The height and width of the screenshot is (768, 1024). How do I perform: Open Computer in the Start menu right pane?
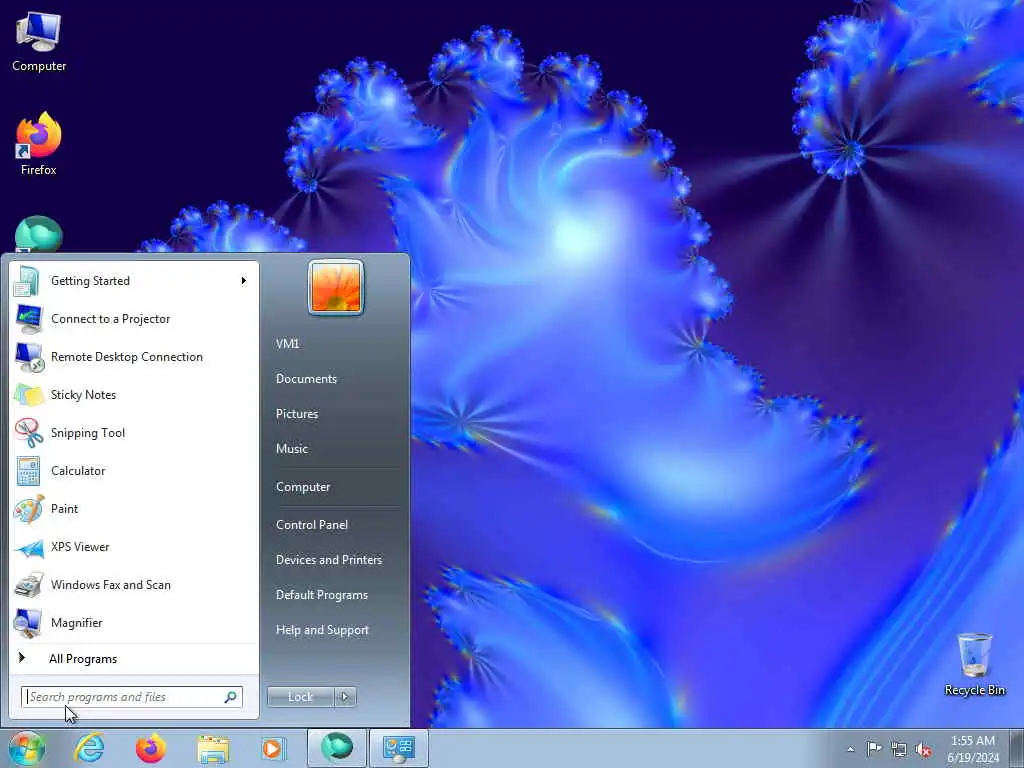(303, 487)
